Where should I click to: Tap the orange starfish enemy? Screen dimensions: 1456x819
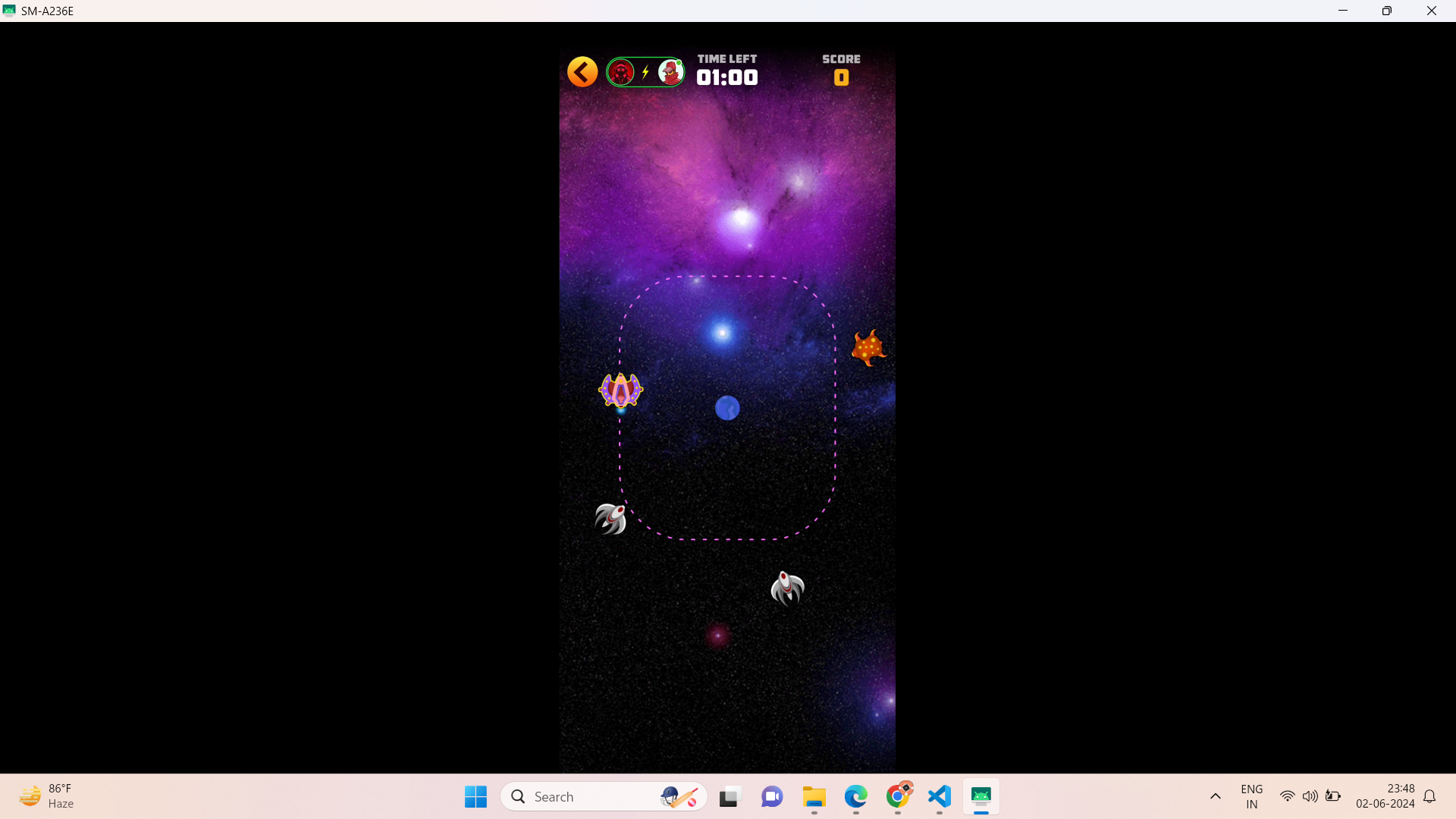pos(869,347)
